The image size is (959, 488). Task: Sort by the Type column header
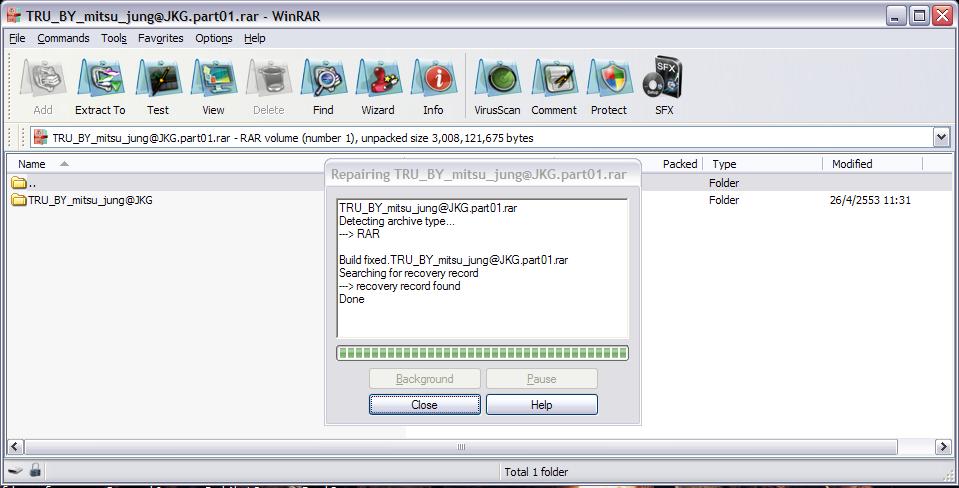click(724, 164)
